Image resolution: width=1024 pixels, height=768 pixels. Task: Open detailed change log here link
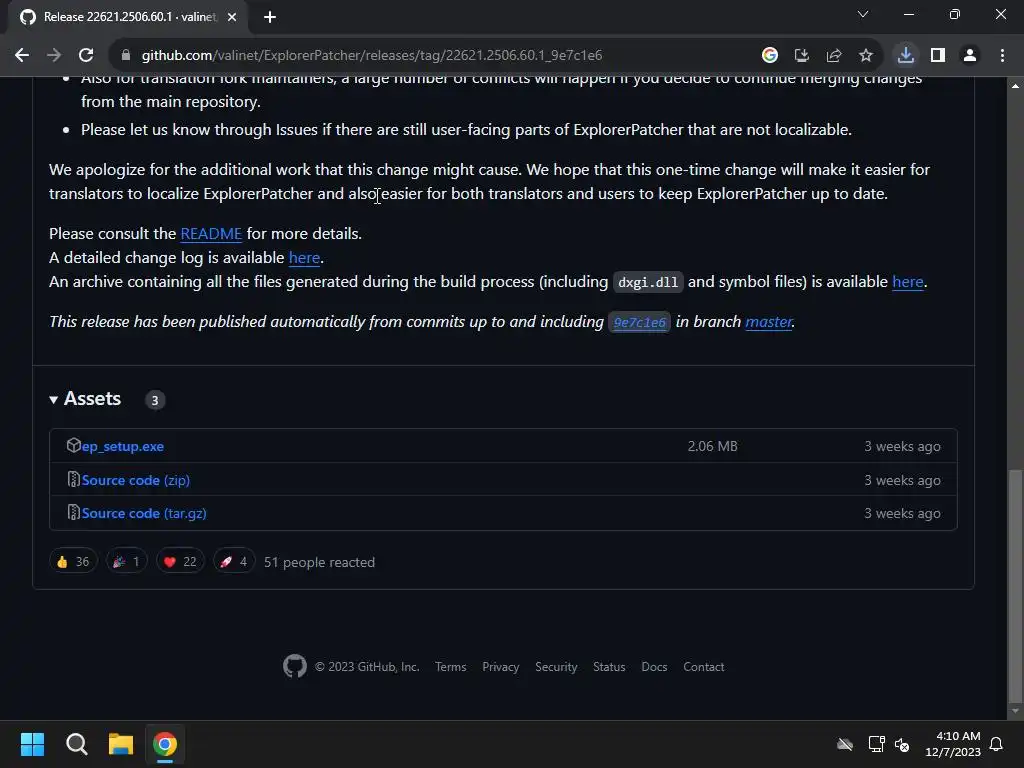pyautogui.click(x=304, y=258)
